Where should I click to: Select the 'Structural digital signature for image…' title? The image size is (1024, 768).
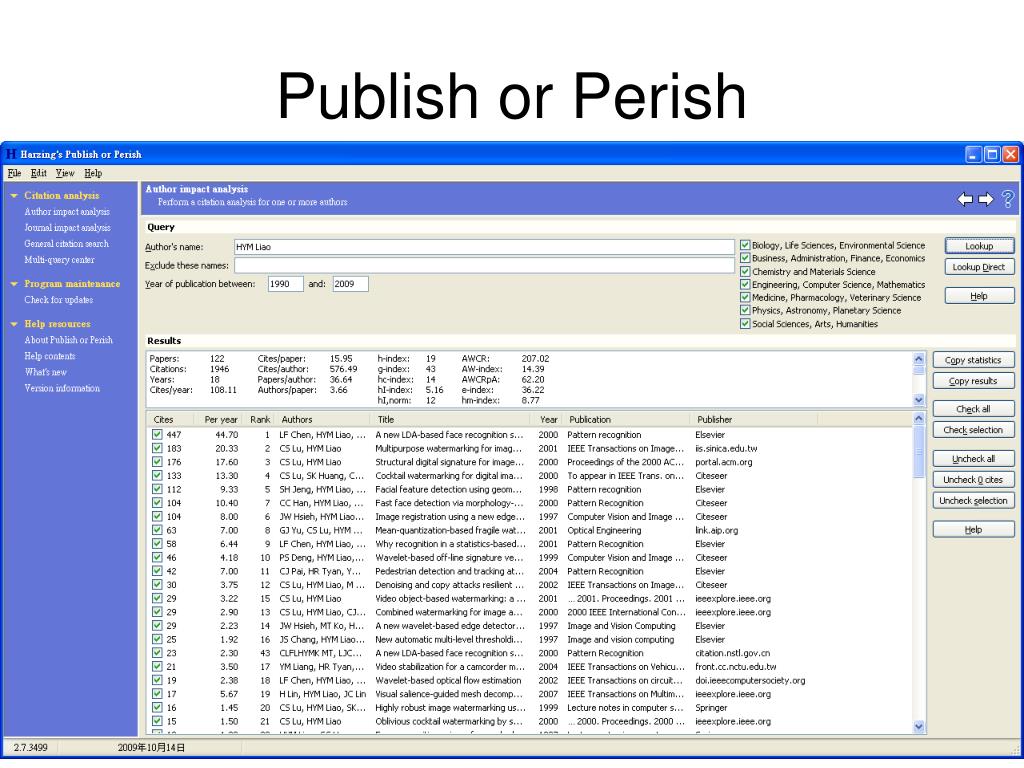pyautogui.click(x=449, y=462)
